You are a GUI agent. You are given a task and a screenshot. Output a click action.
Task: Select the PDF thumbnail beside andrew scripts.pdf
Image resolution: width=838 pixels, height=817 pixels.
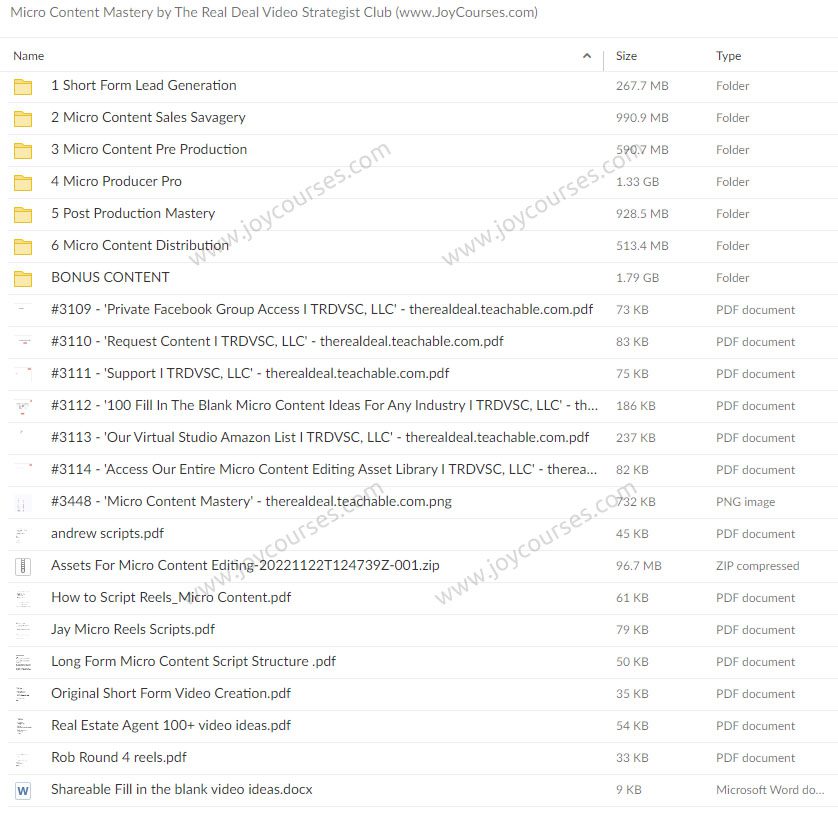click(x=23, y=534)
